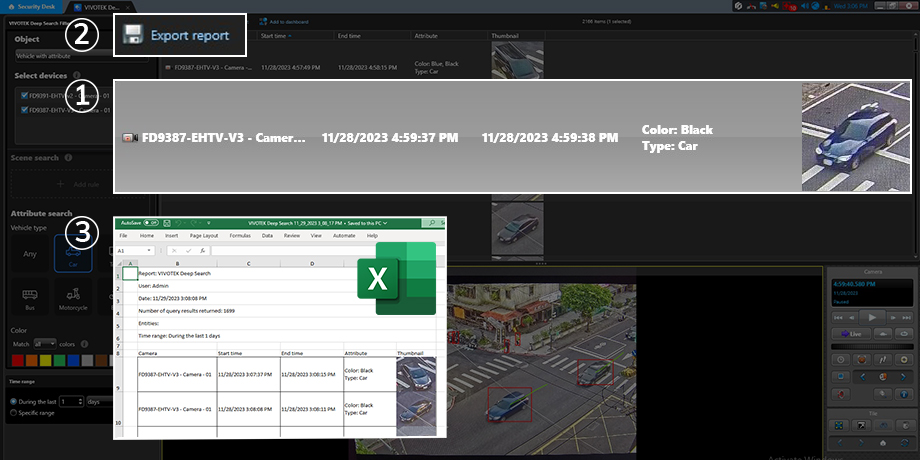920x460 pixels.
Task: Select During the last radio button
Action: coord(14,402)
